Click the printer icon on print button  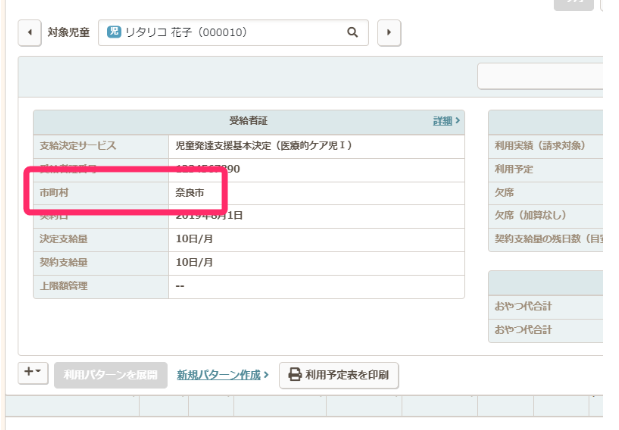(295, 375)
